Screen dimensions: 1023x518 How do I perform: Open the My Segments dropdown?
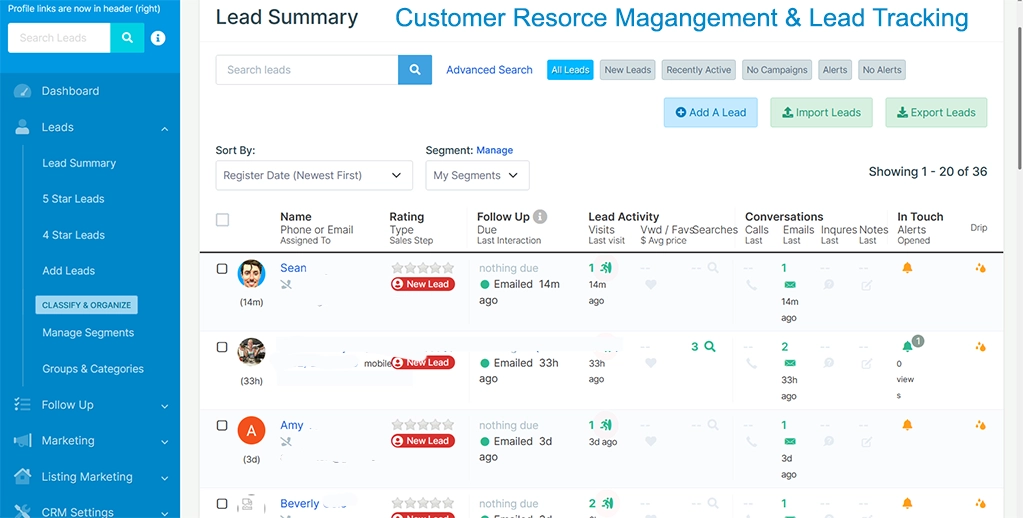coord(477,175)
